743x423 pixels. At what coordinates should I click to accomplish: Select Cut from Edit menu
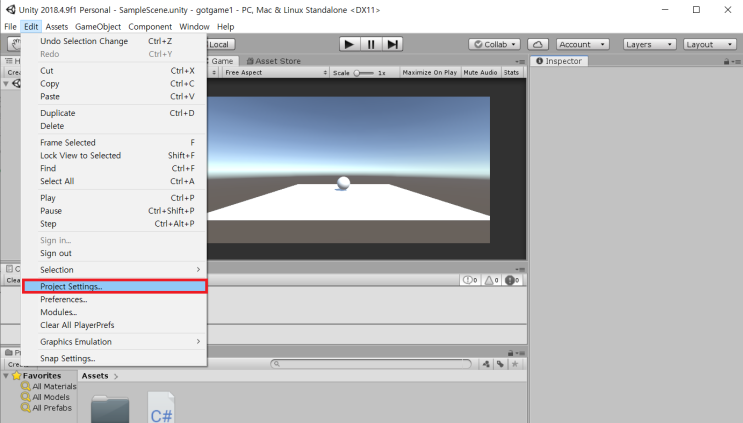point(114,71)
